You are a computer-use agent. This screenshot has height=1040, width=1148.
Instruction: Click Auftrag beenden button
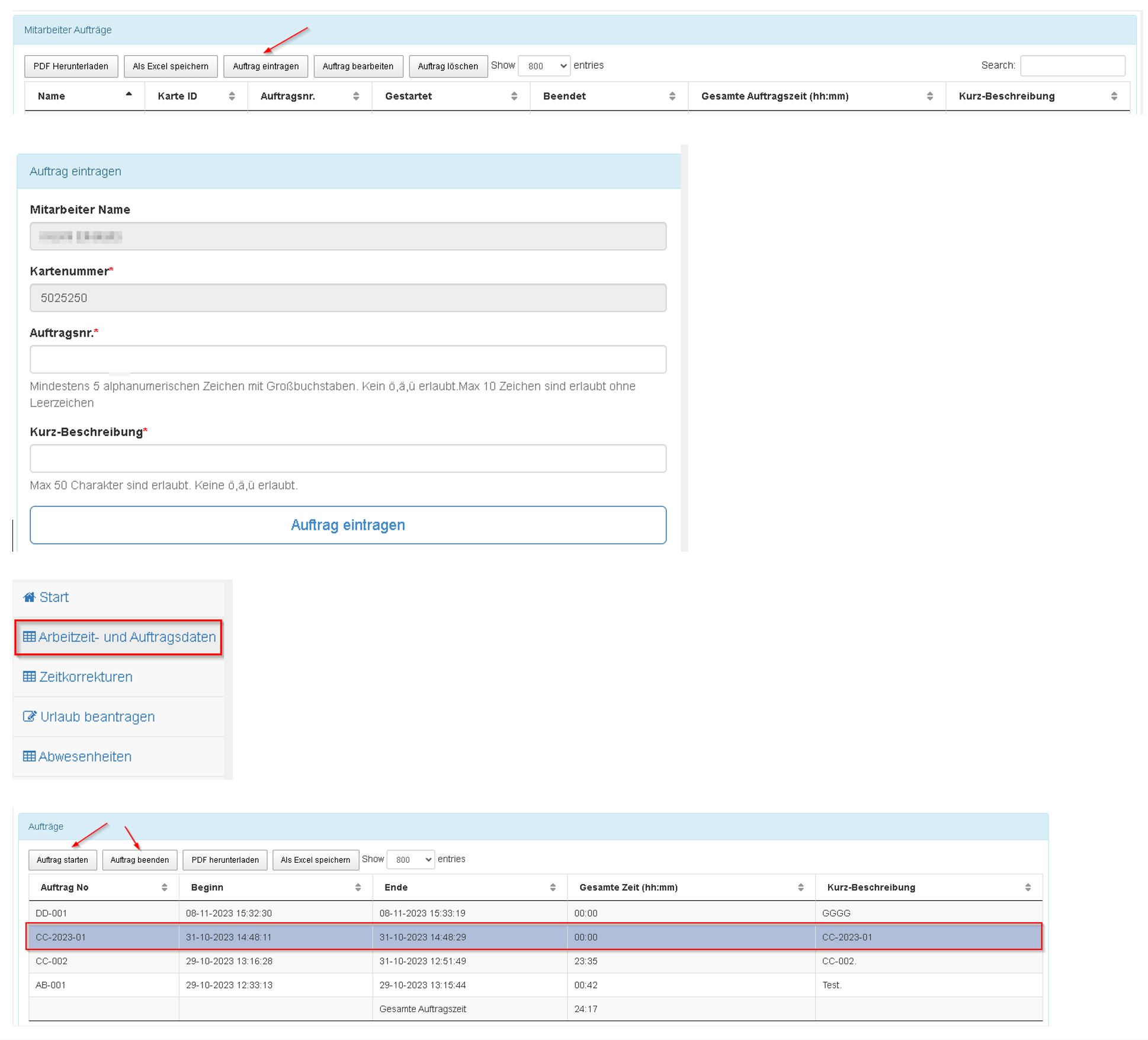[140, 860]
